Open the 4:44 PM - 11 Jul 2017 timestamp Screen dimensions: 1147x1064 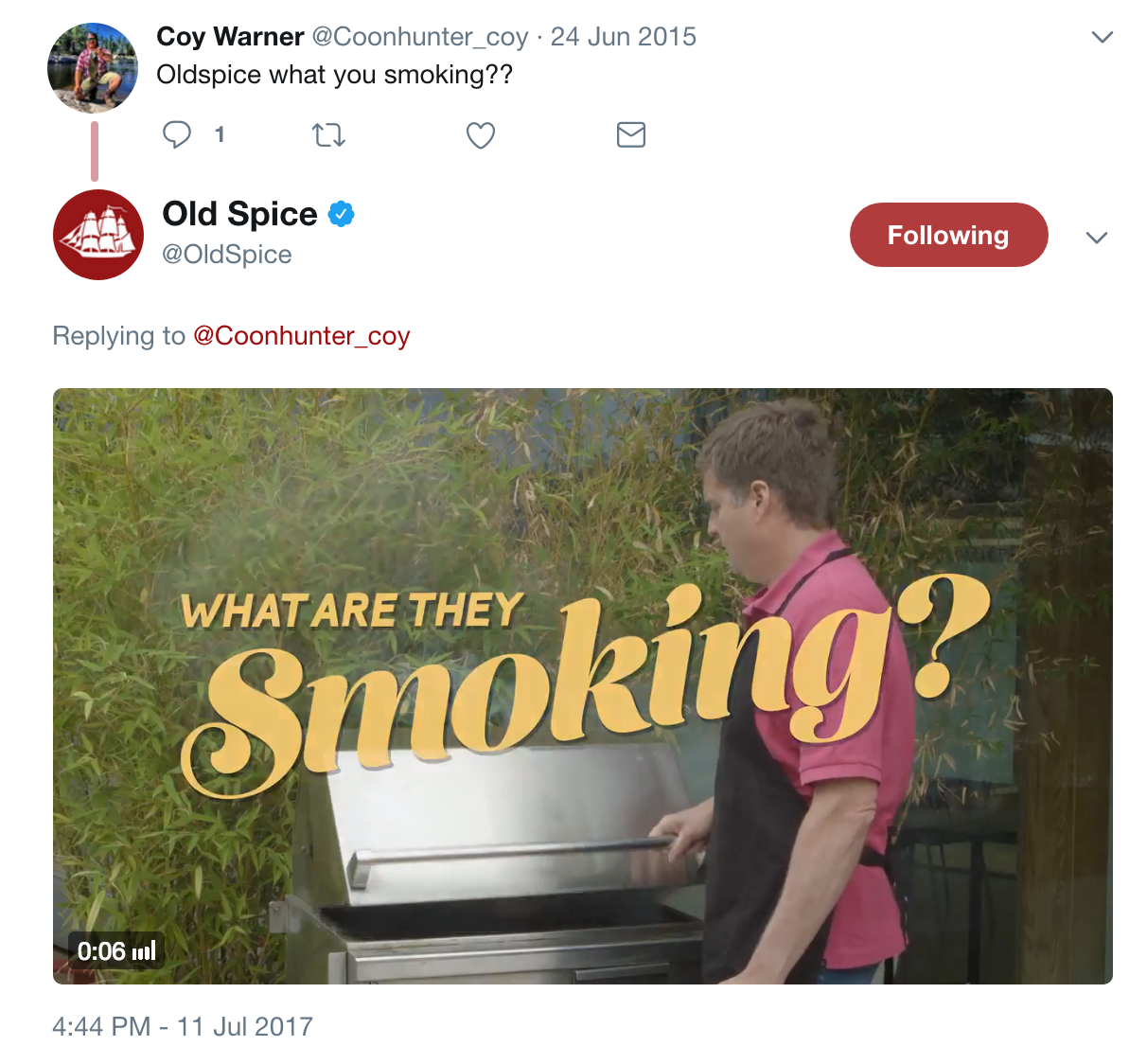click(183, 1026)
